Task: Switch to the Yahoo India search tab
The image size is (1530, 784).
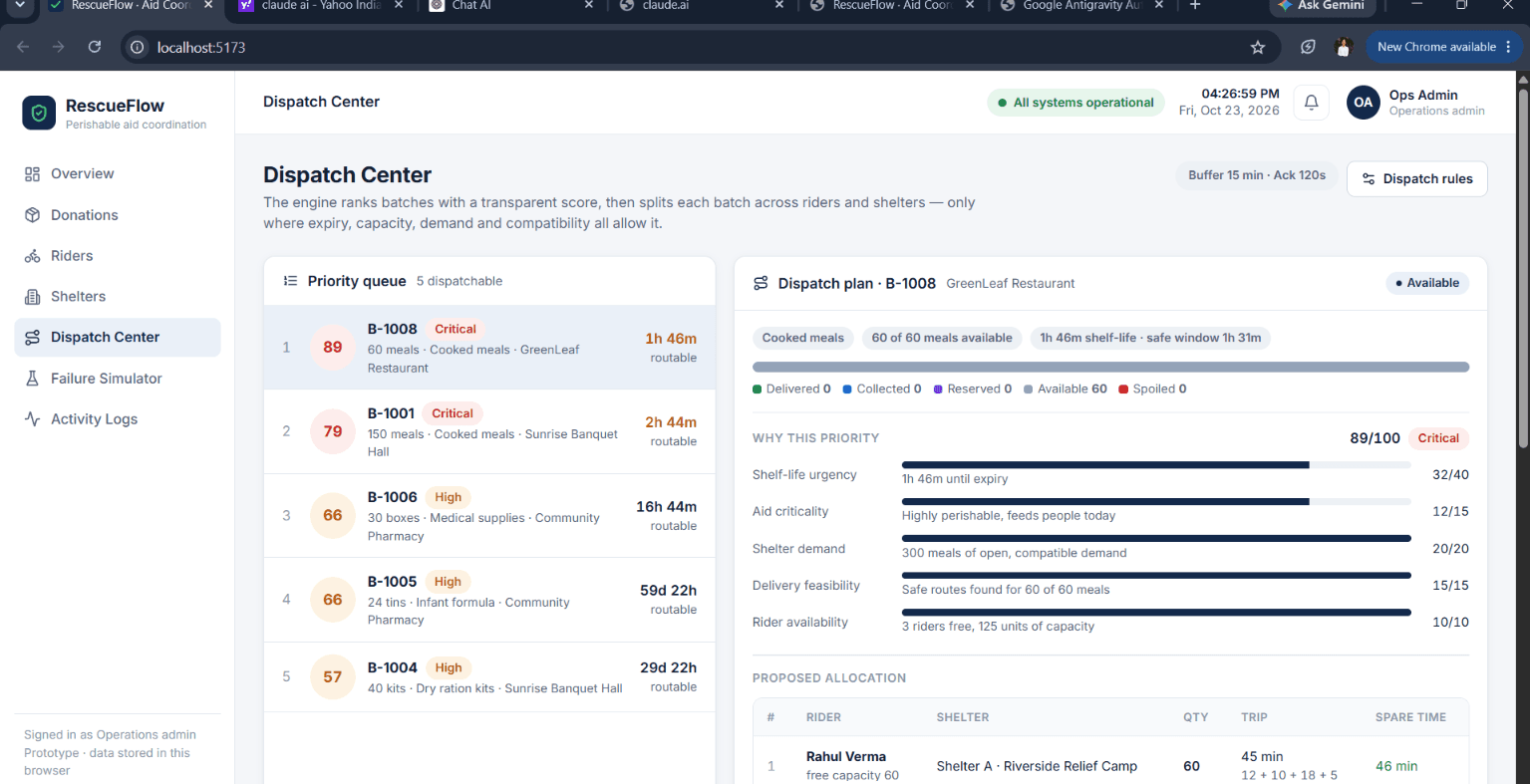Action: 321,6
